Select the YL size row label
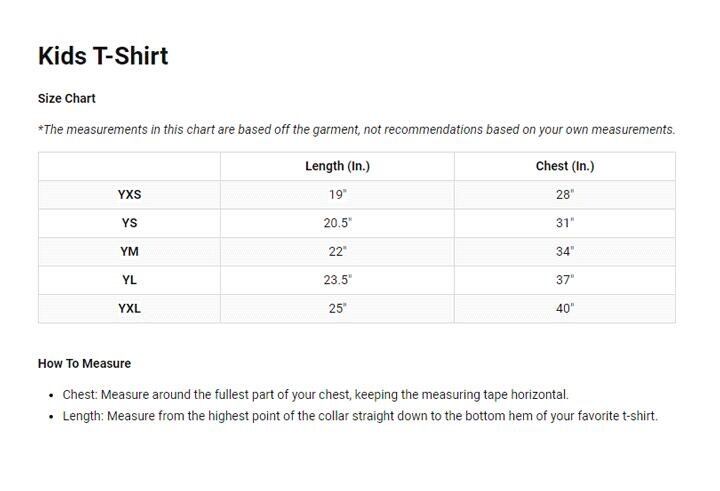This screenshot has width=720, height=491. [129, 280]
